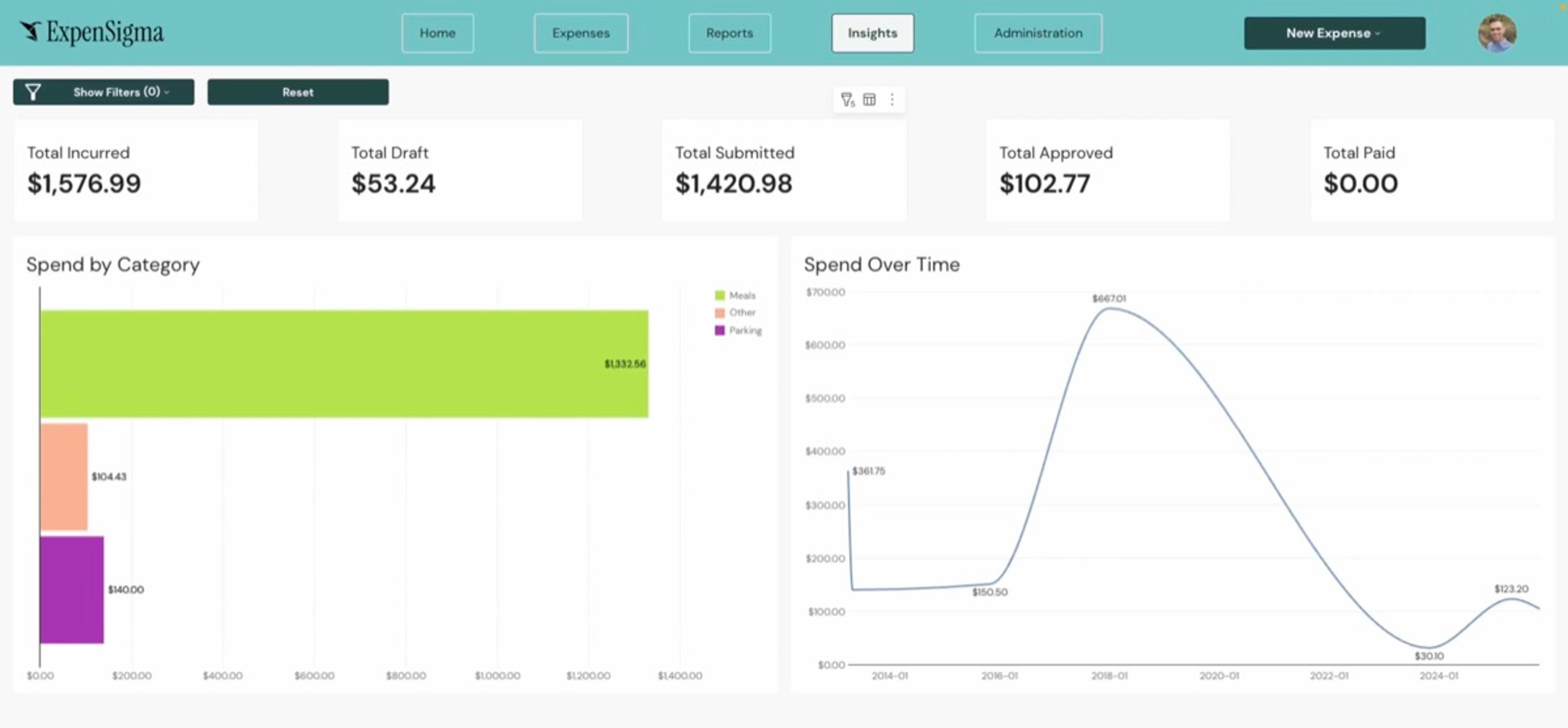Click the Total Incurred $1,576.99 value
Viewport: 1568px width, 728px height.
click(x=84, y=183)
